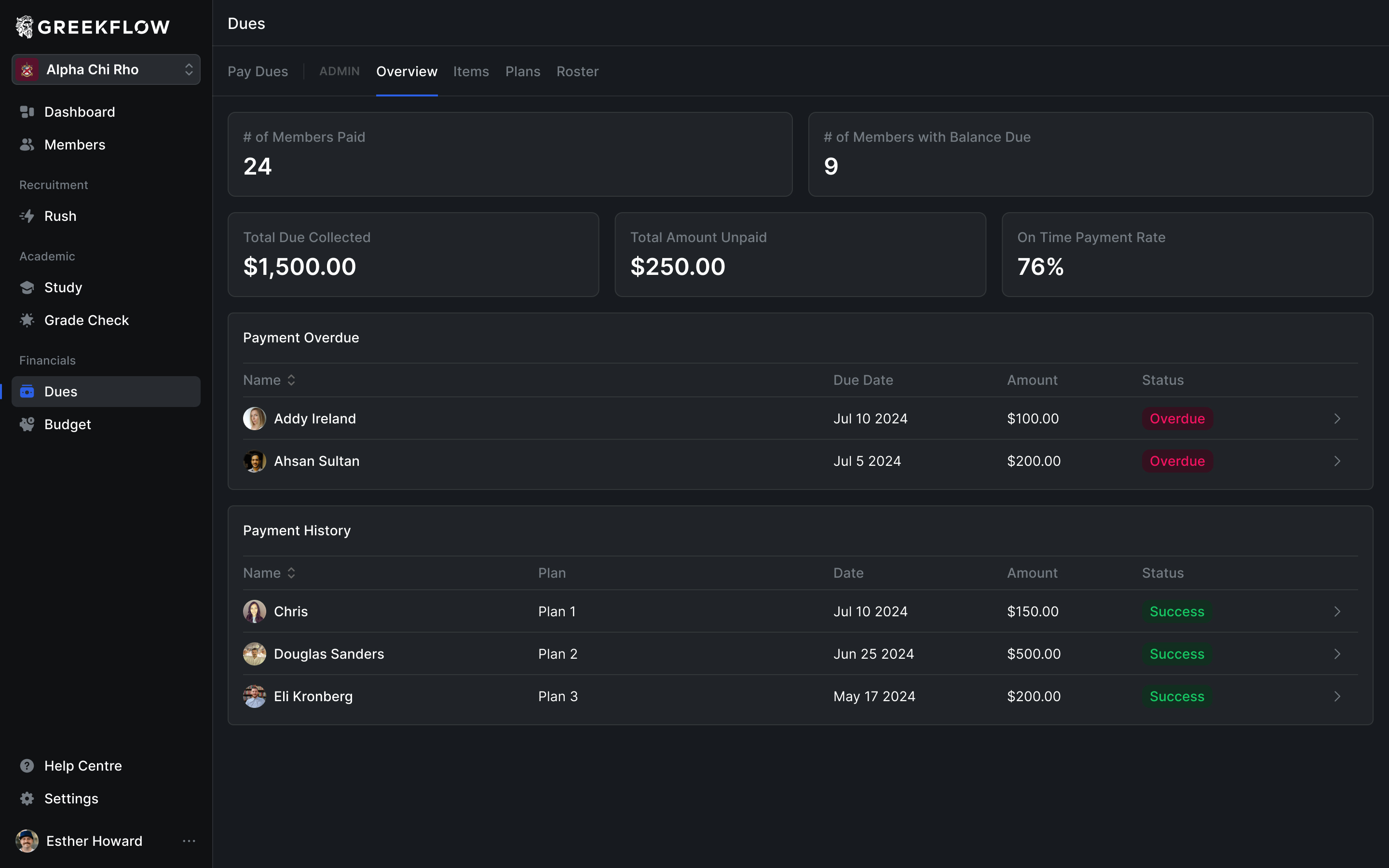Click the On Time Payment Rate 76% value
Viewport: 1389px width, 868px height.
tap(1040, 266)
